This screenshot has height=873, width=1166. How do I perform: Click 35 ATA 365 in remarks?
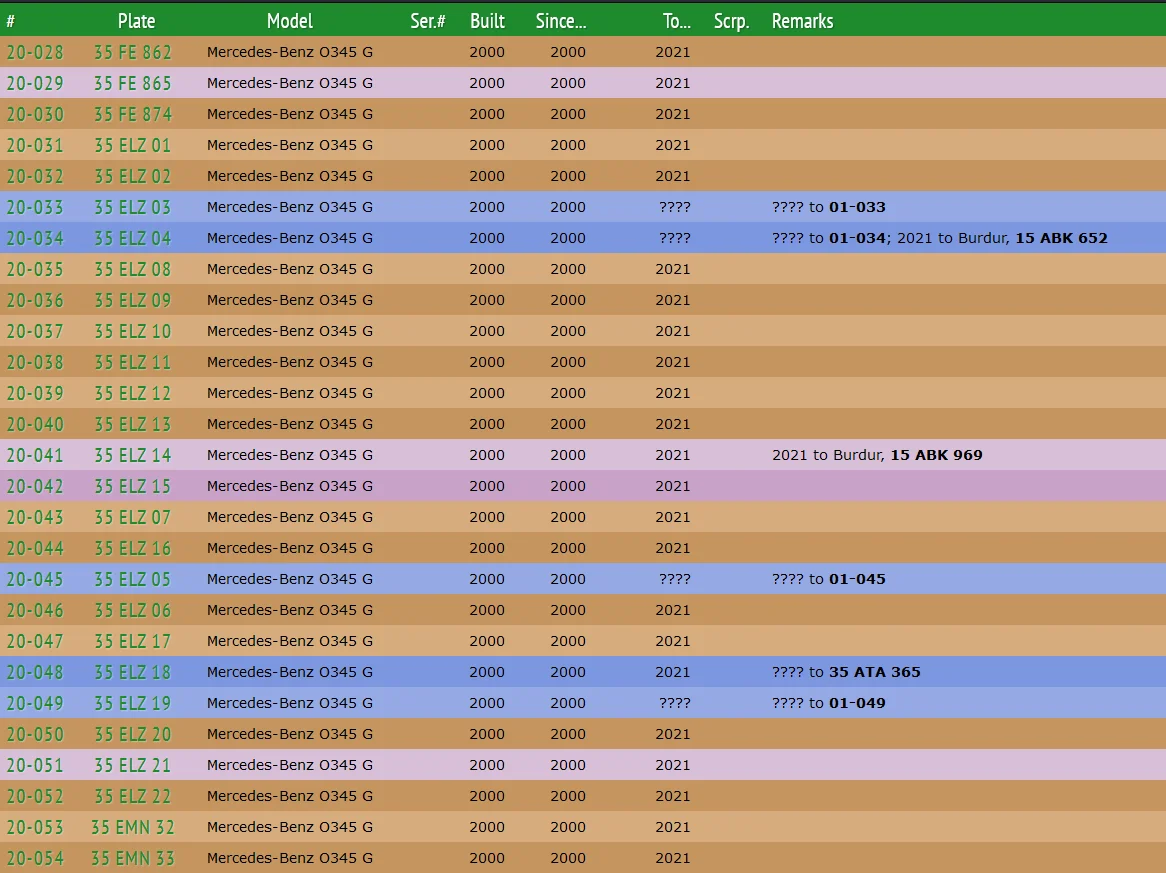pos(874,672)
